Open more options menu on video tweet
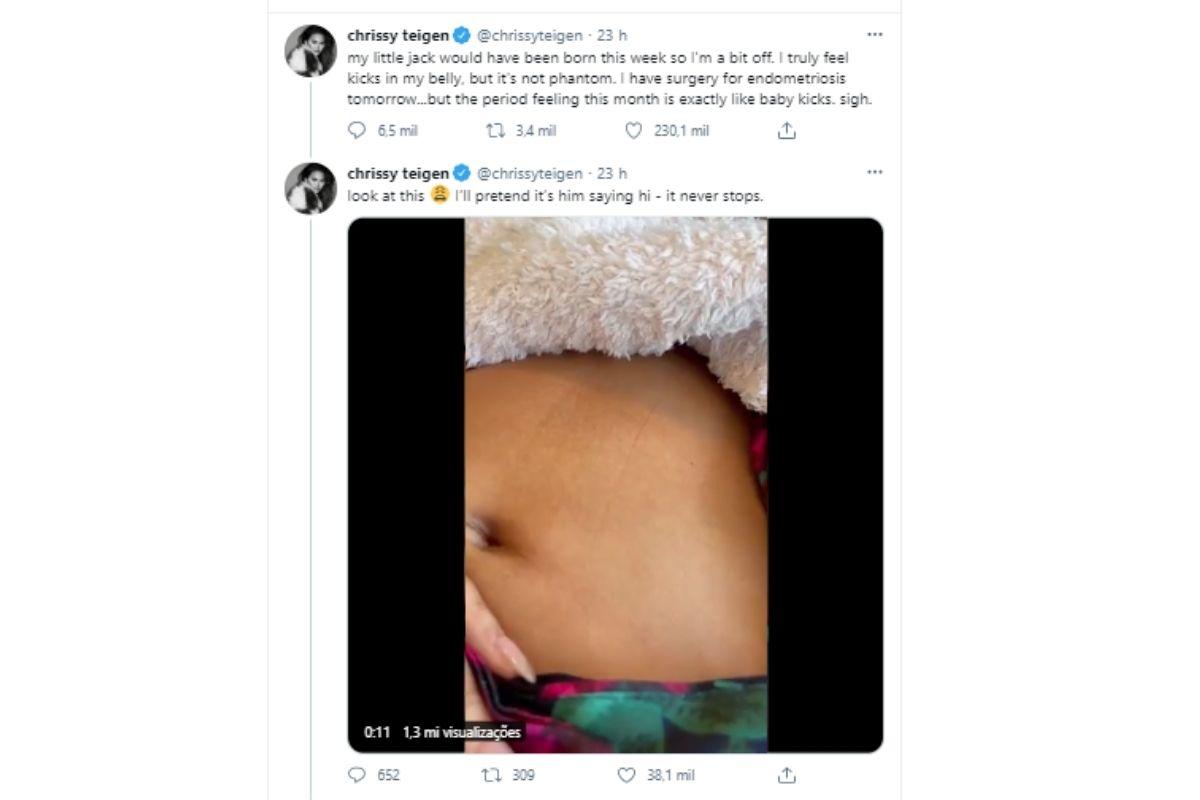The image size is (1200, 800). click(875, 173)
